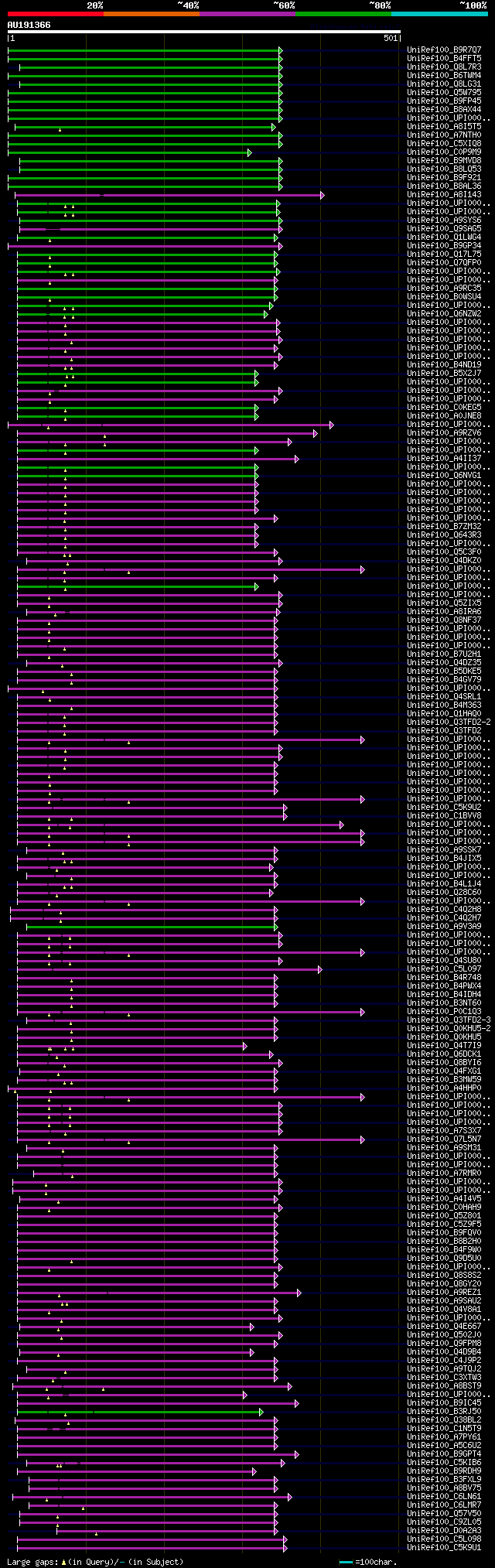Select the UniRef100_C0P9M9 label
The image size is (495, 1568).
click(444, 152)
